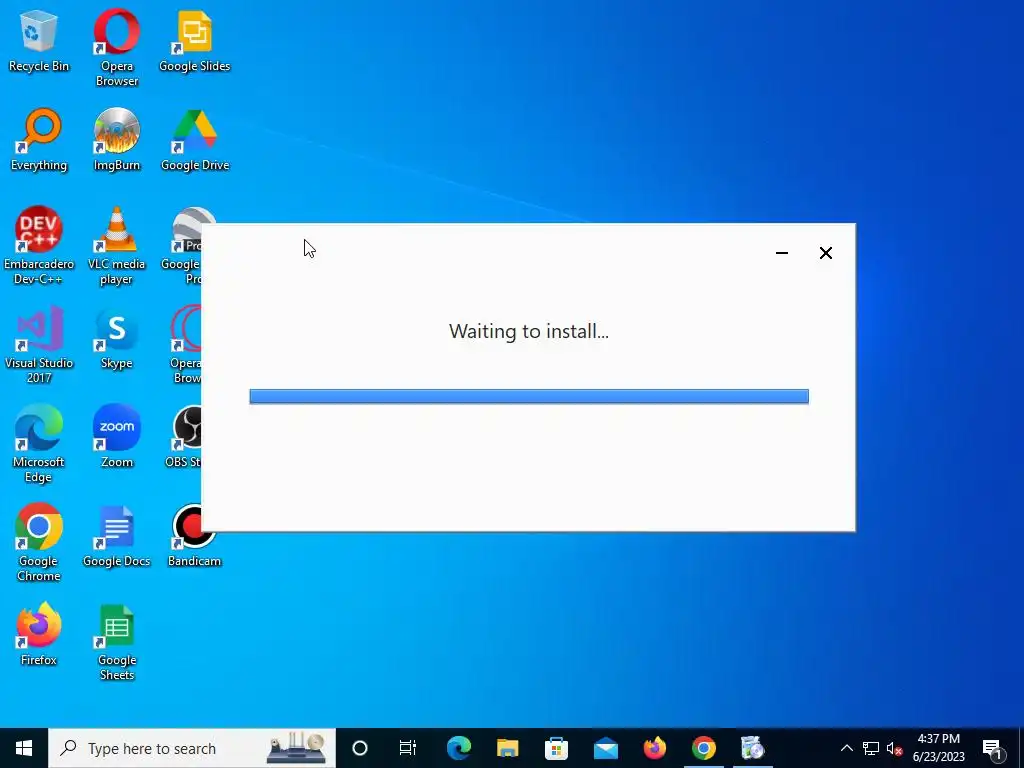Open the Mail app from the taskbar
Screen dimensions: 1024x768
[x=605, y=748]
